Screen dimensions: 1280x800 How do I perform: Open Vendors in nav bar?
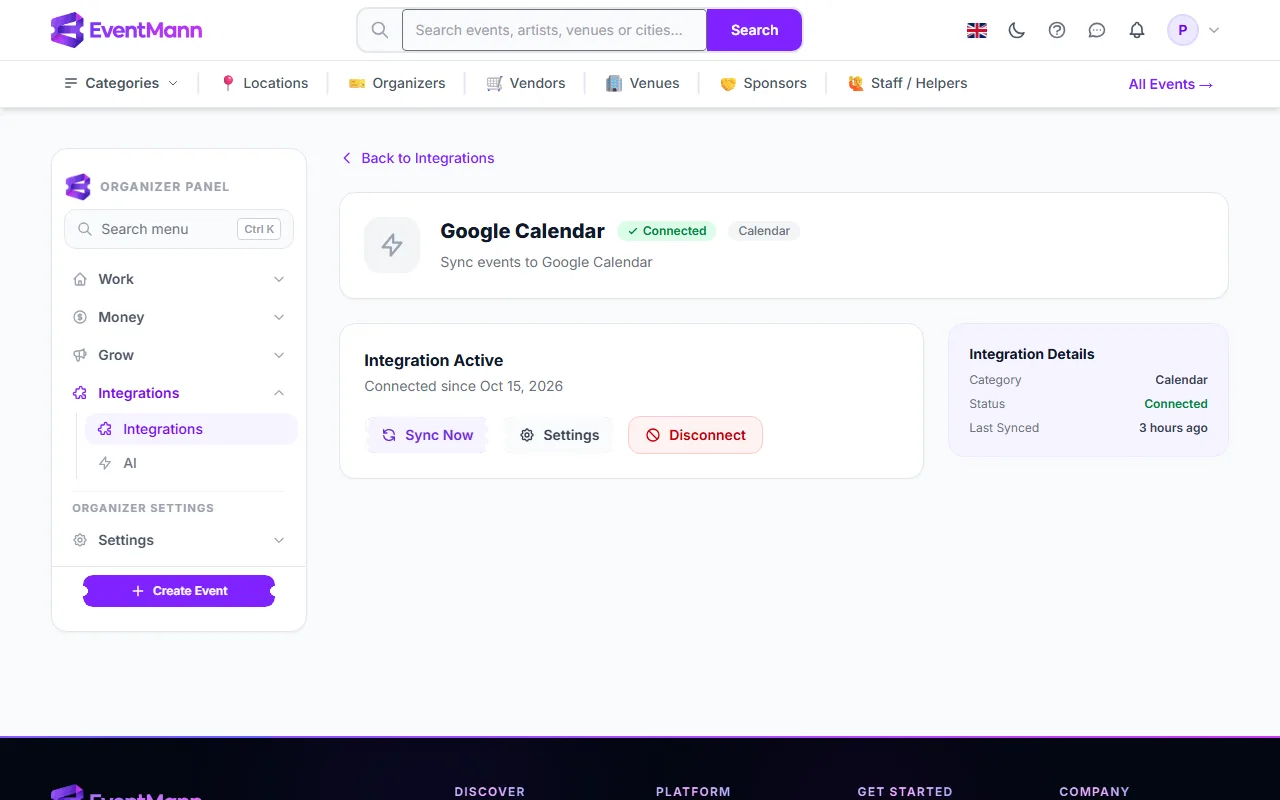tap(526, 83)
